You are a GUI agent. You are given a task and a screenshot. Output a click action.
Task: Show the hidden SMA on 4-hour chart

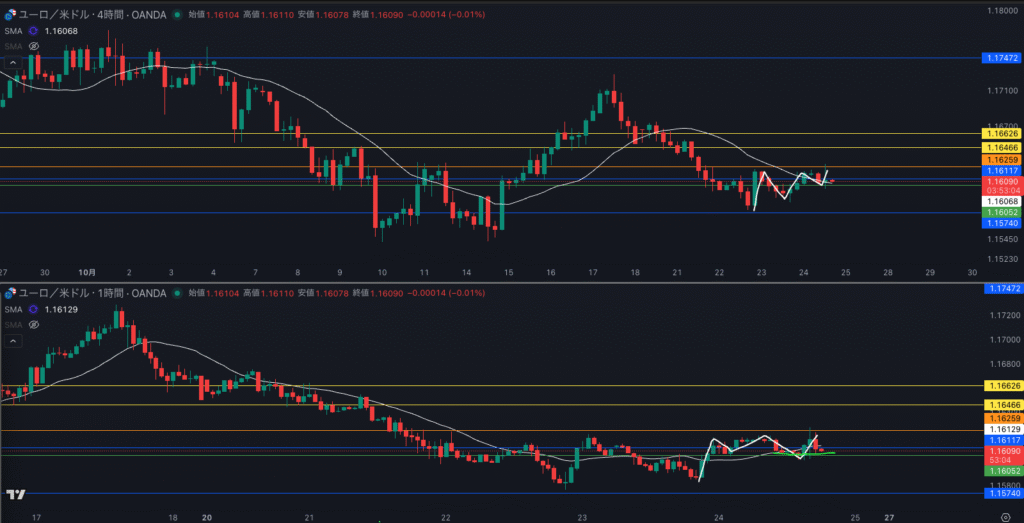point(33,46)
